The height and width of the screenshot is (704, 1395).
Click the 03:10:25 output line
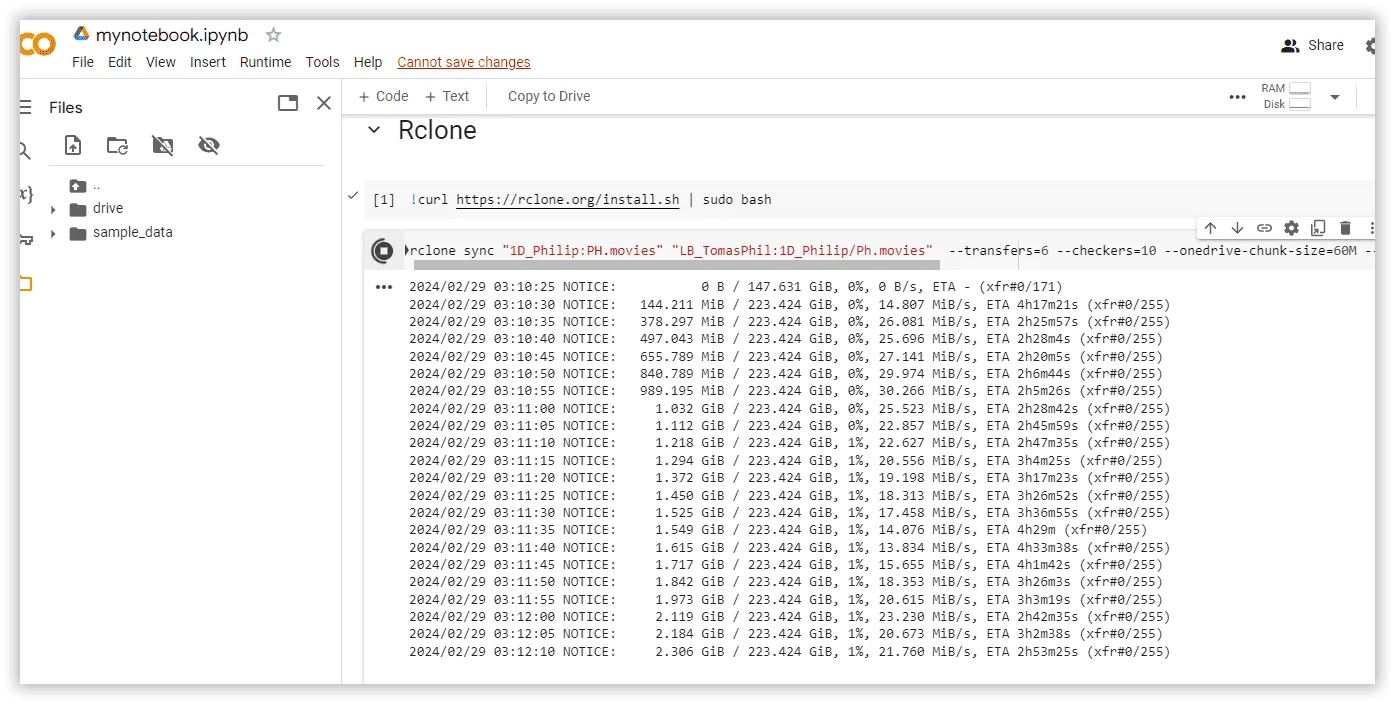coord(736,287)
